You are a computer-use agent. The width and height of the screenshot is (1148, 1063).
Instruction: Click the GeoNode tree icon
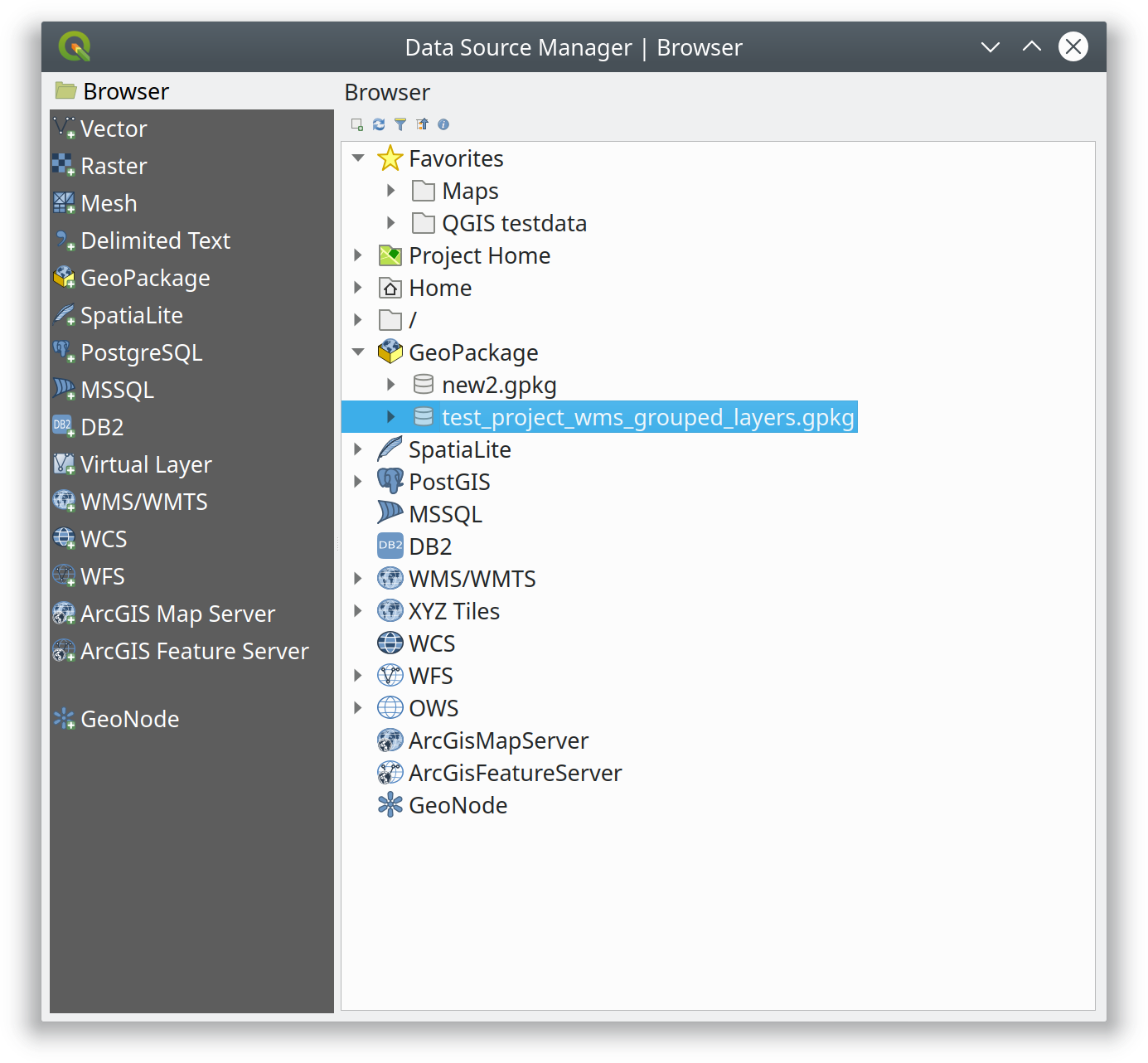(x=390, y=804)
